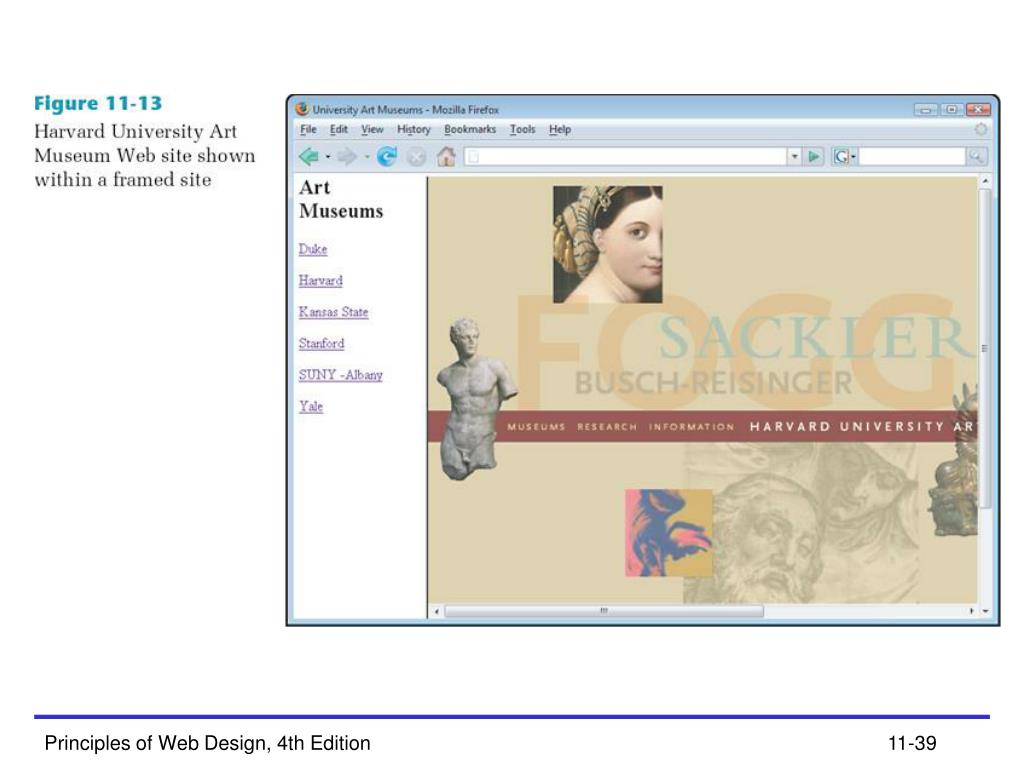Follow the Harvard link
This screenshot has width=1024, height=768.
(x=321, y=280)
